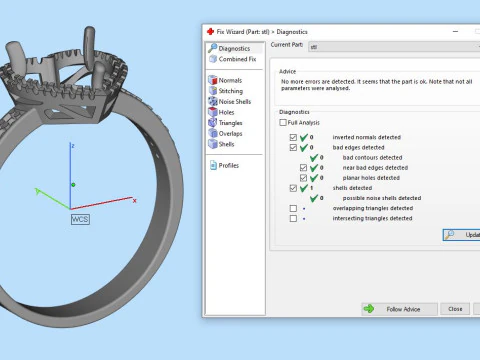480x360 pixels.
Task: Click the Update button
Action: tap(462, 235)
